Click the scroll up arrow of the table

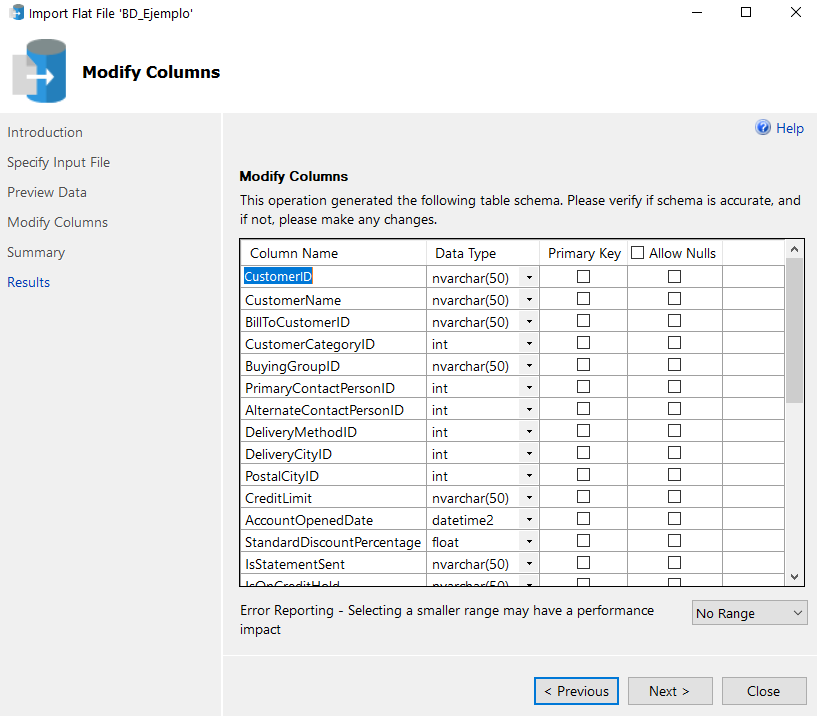pos(795,249)
